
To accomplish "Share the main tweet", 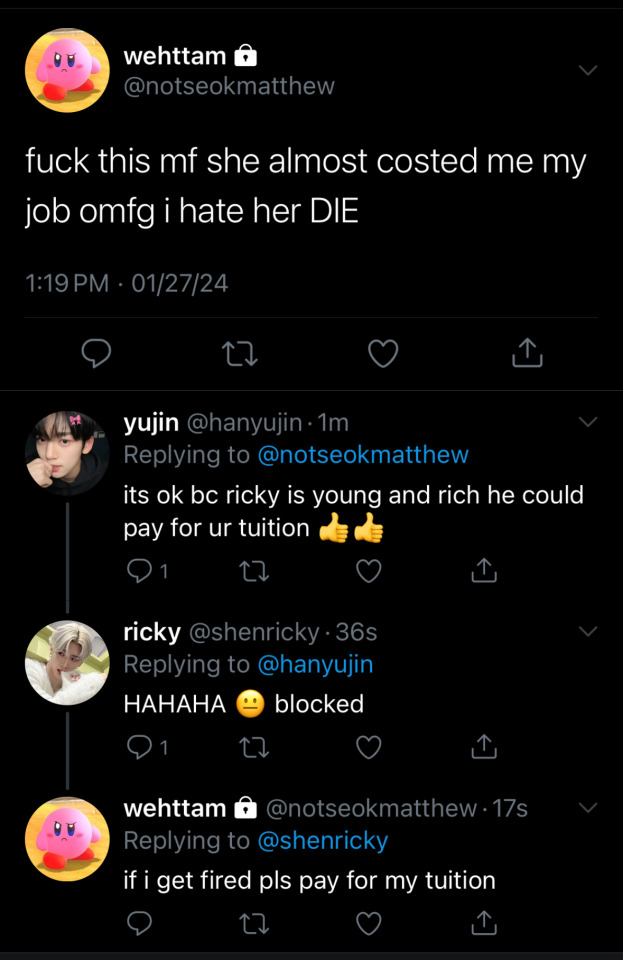I will (527, 352).
